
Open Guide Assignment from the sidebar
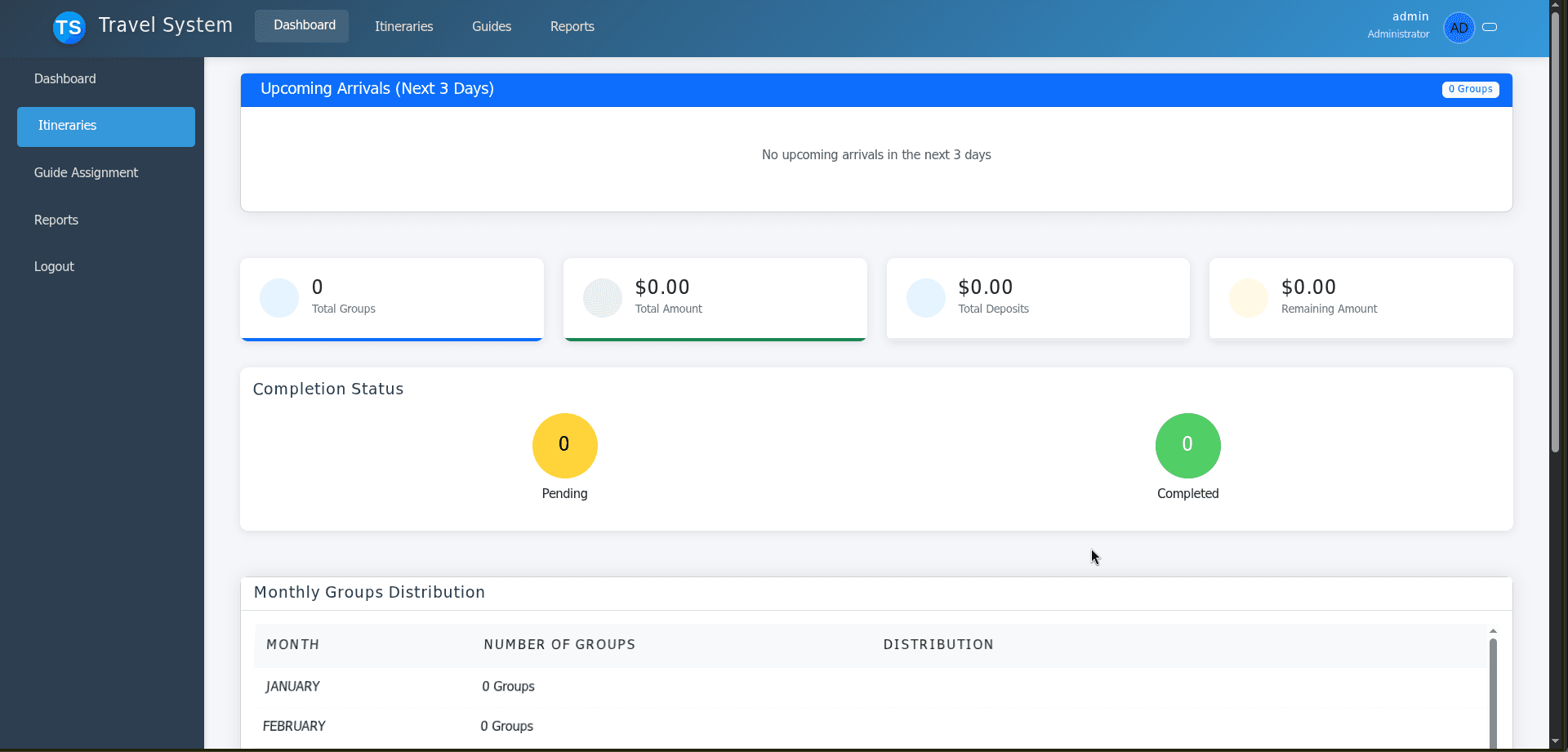click(x=86, y=172)
